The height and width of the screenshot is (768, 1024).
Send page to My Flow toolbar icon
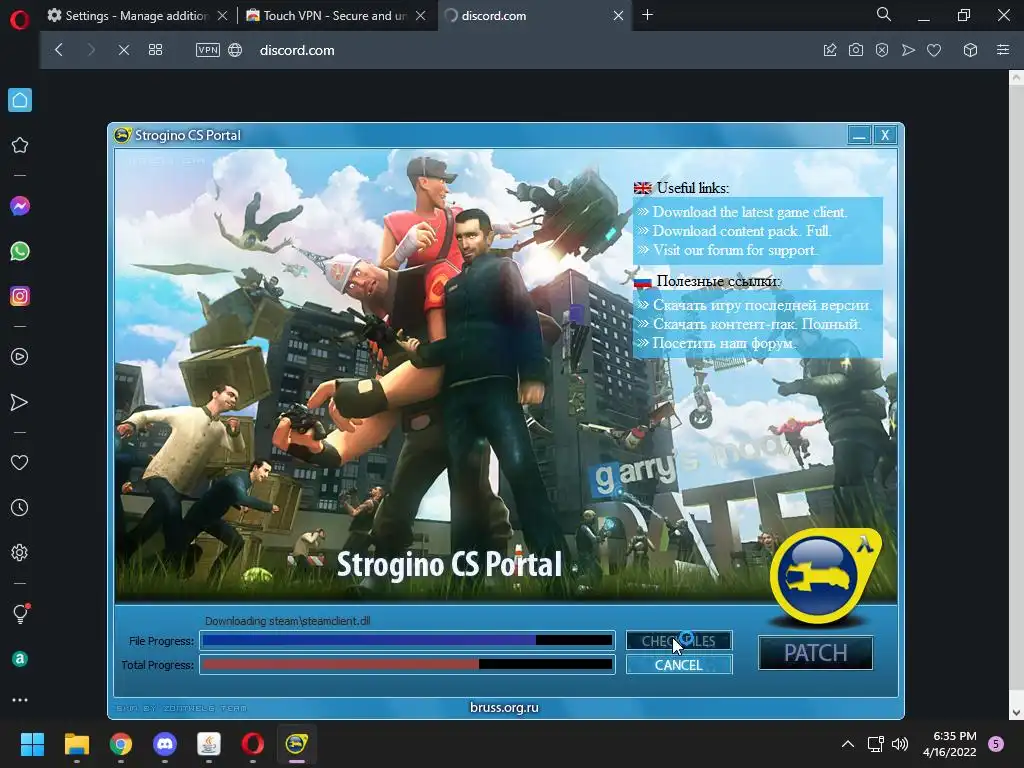(x=908, y=50)
